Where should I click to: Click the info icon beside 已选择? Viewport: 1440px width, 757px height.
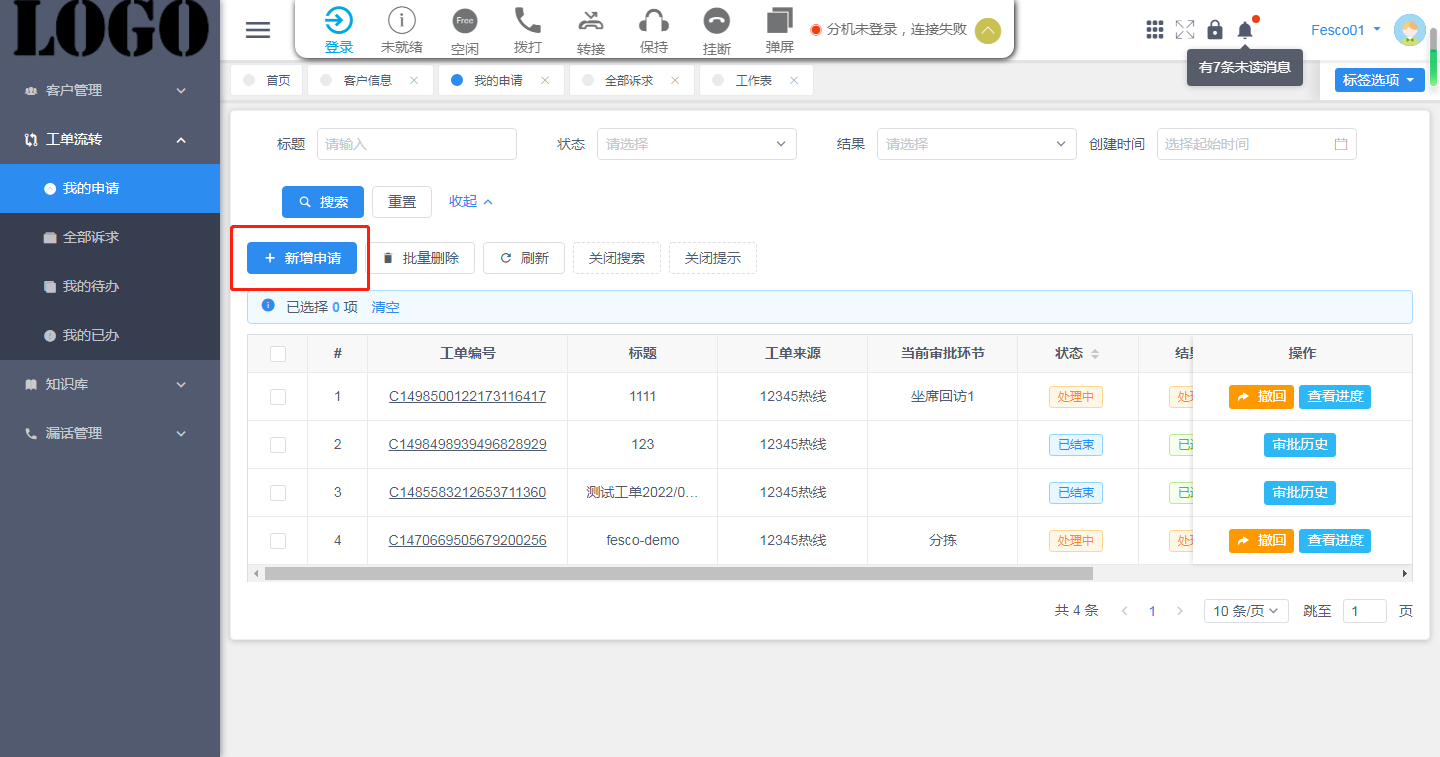[268, 305]
